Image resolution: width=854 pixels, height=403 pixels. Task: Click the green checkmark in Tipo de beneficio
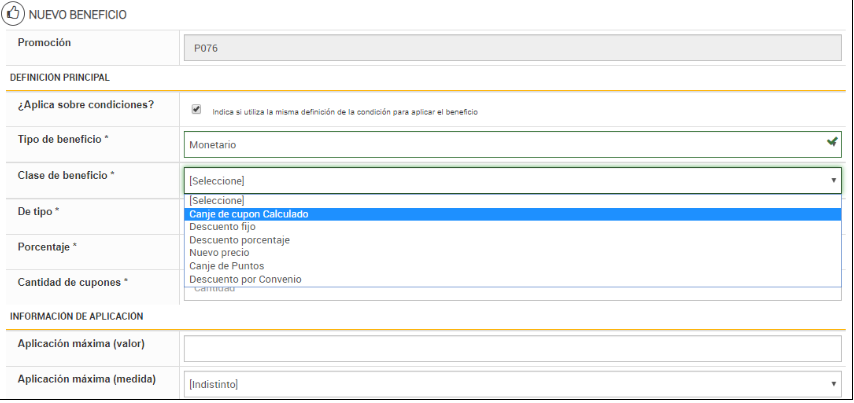[832, 143]
